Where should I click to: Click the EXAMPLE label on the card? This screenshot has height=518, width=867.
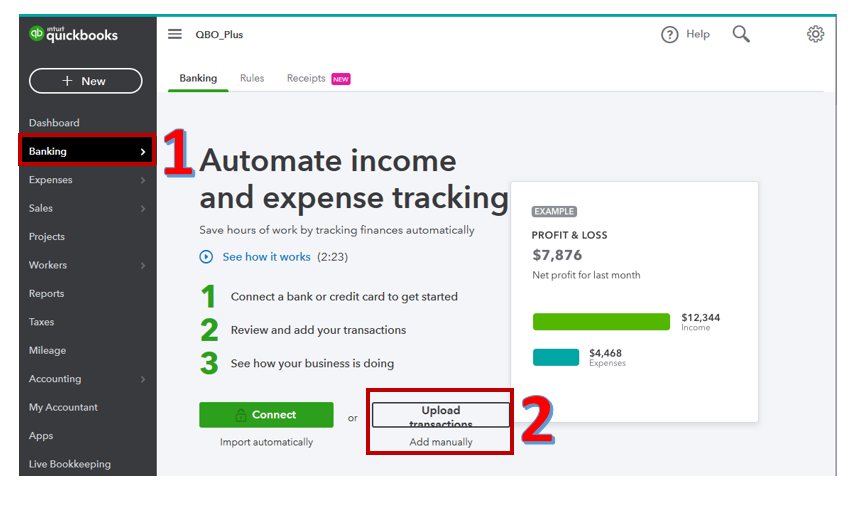554,211
